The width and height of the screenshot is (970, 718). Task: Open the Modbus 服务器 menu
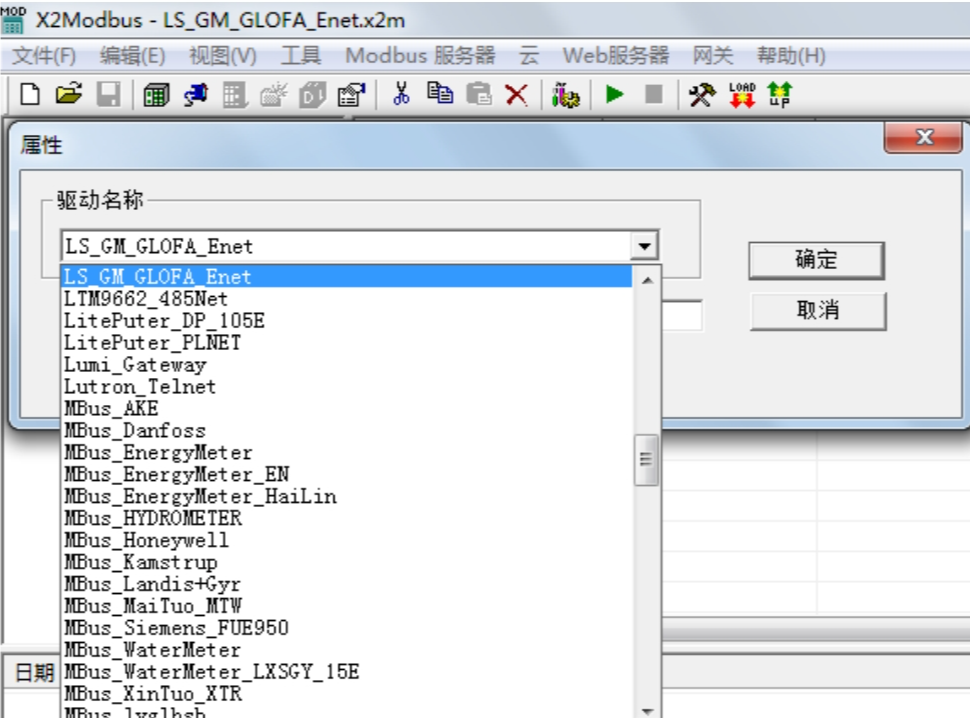[x=420, y=56]
